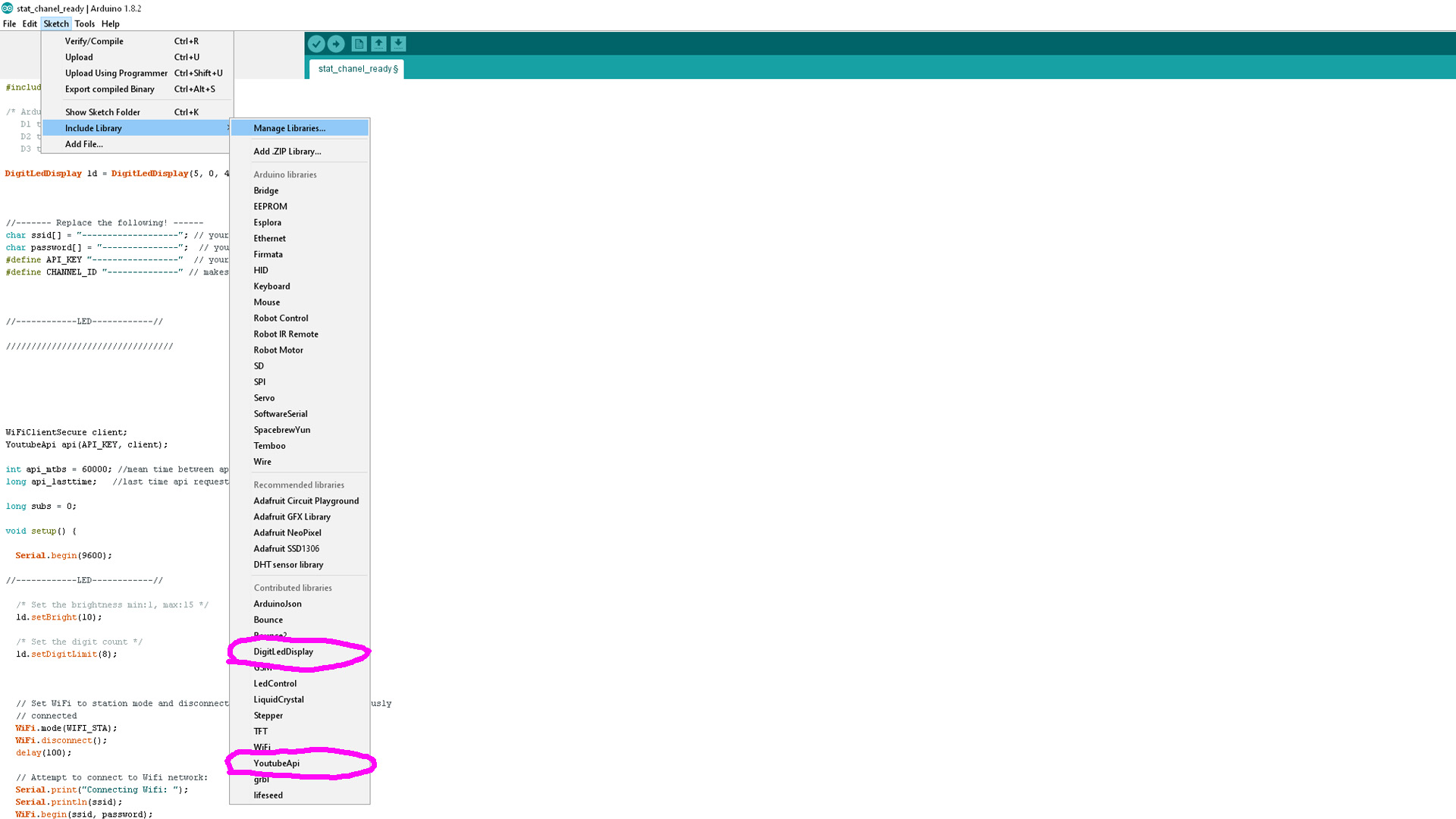Image resolution: width=1456 pixels, height=819 pixels.
Task: Select YoutubeApi from contributed libraries
Action: (x=276, y=762)
